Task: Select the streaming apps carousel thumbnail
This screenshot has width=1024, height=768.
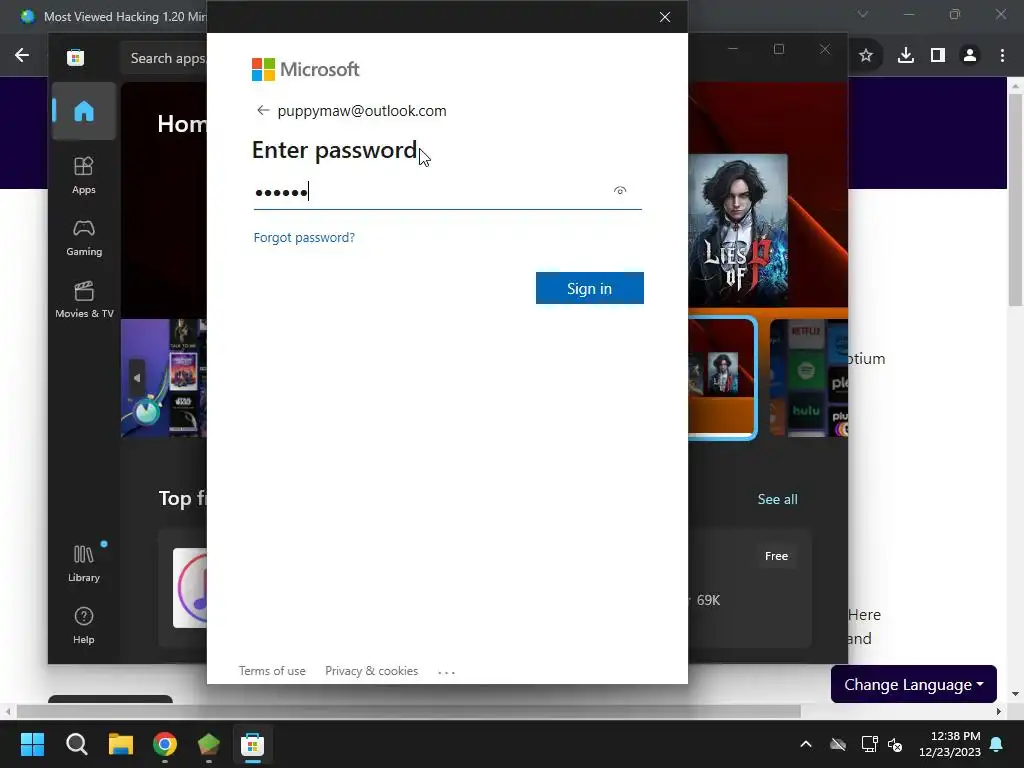Action: pyautogui.click(x=809, y=377)
